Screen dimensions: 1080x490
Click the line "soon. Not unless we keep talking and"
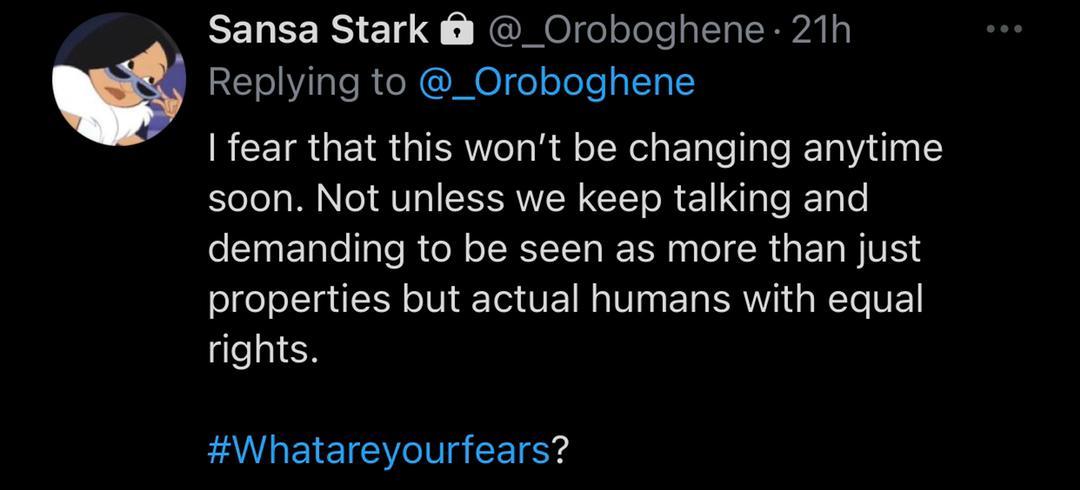[538, 198]
